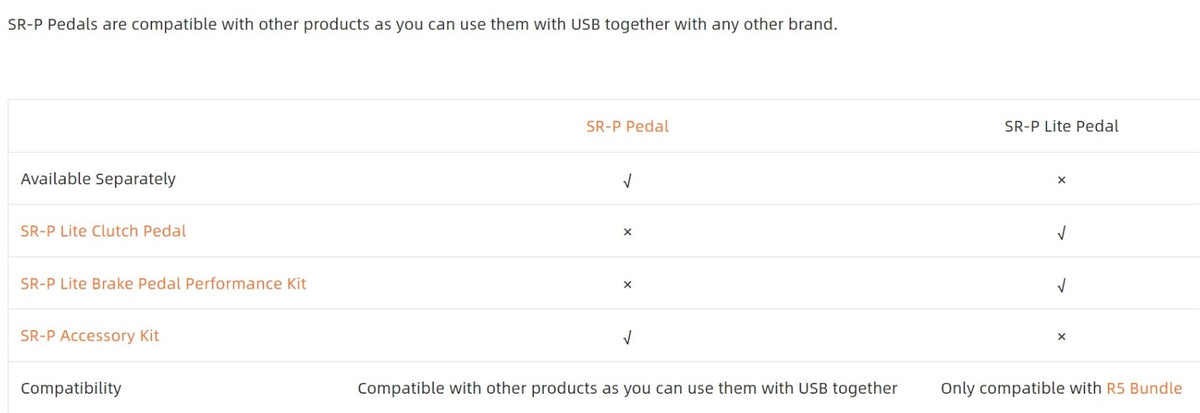Open the SR-P Lite Clutch Pedal link
Screen dimensions: 1200x413
(x=103, y=231)
